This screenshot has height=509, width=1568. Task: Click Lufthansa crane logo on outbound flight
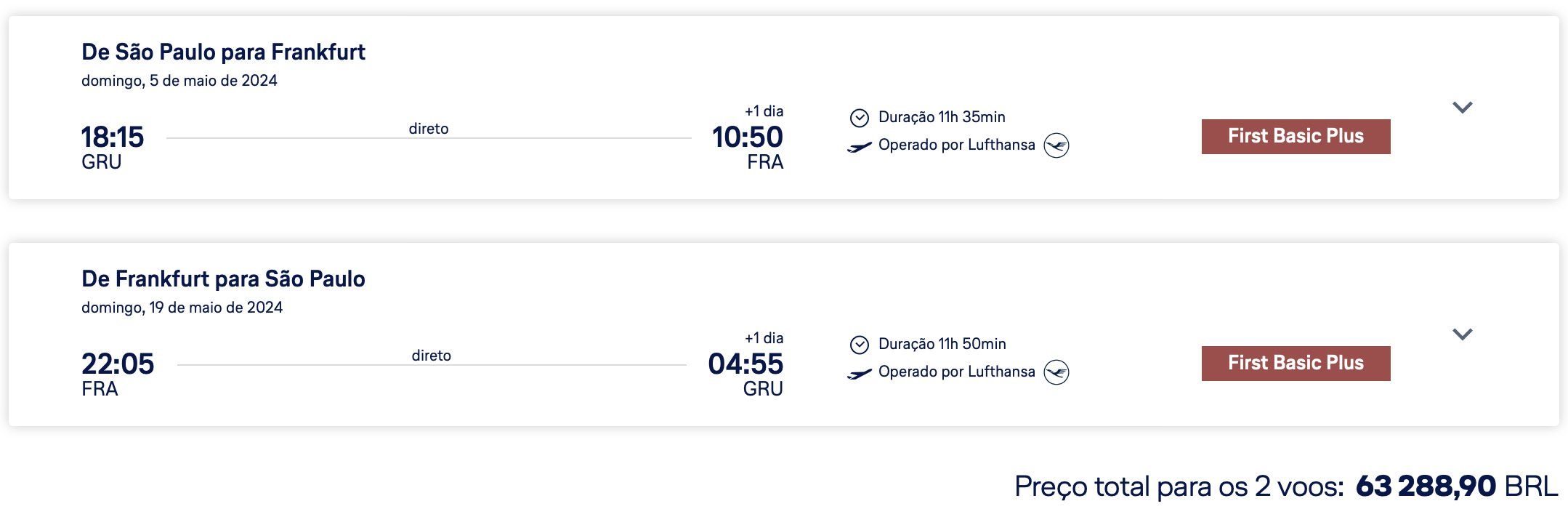coord(1056,145)
